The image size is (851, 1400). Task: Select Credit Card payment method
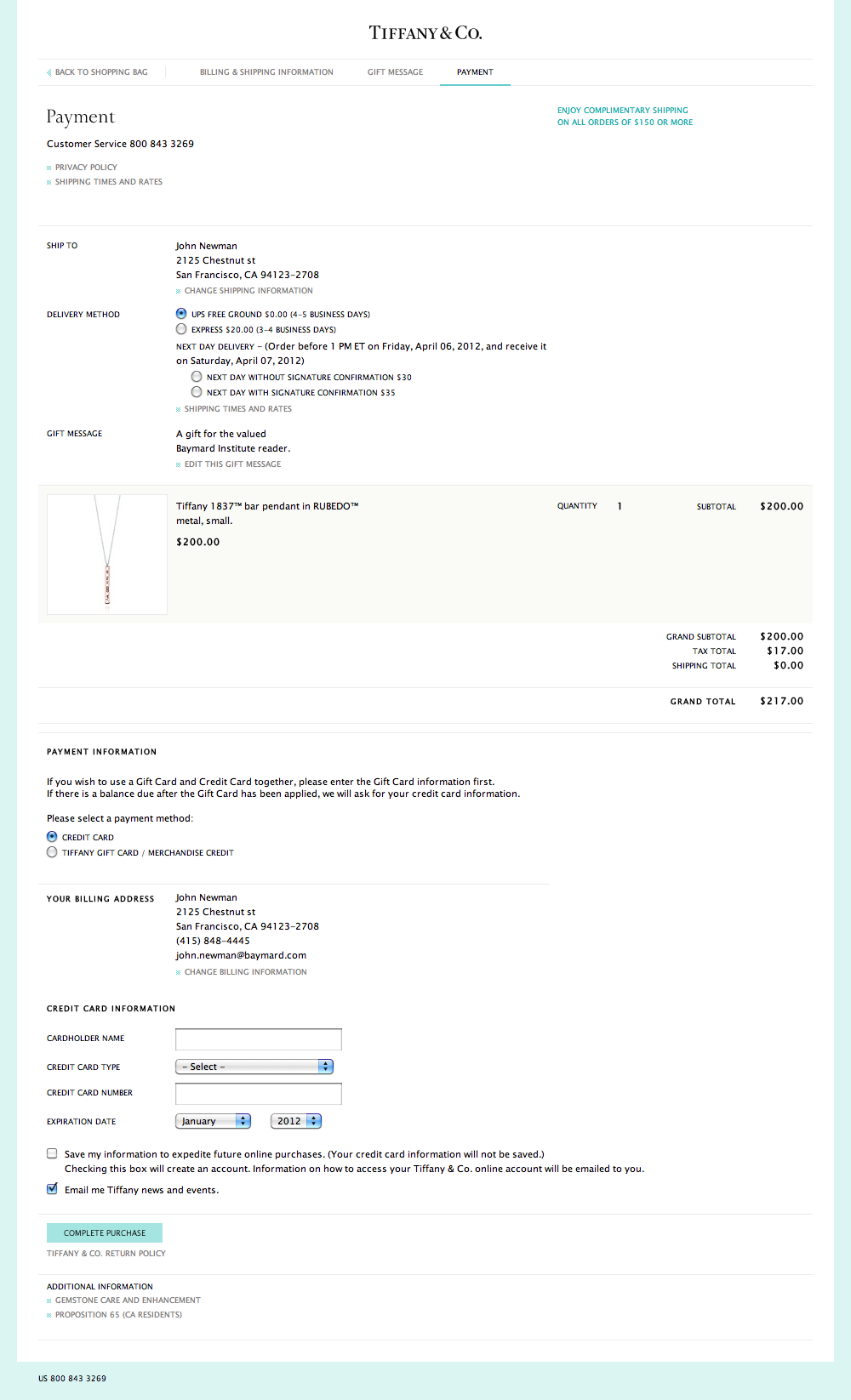click(x=52, y=837)
